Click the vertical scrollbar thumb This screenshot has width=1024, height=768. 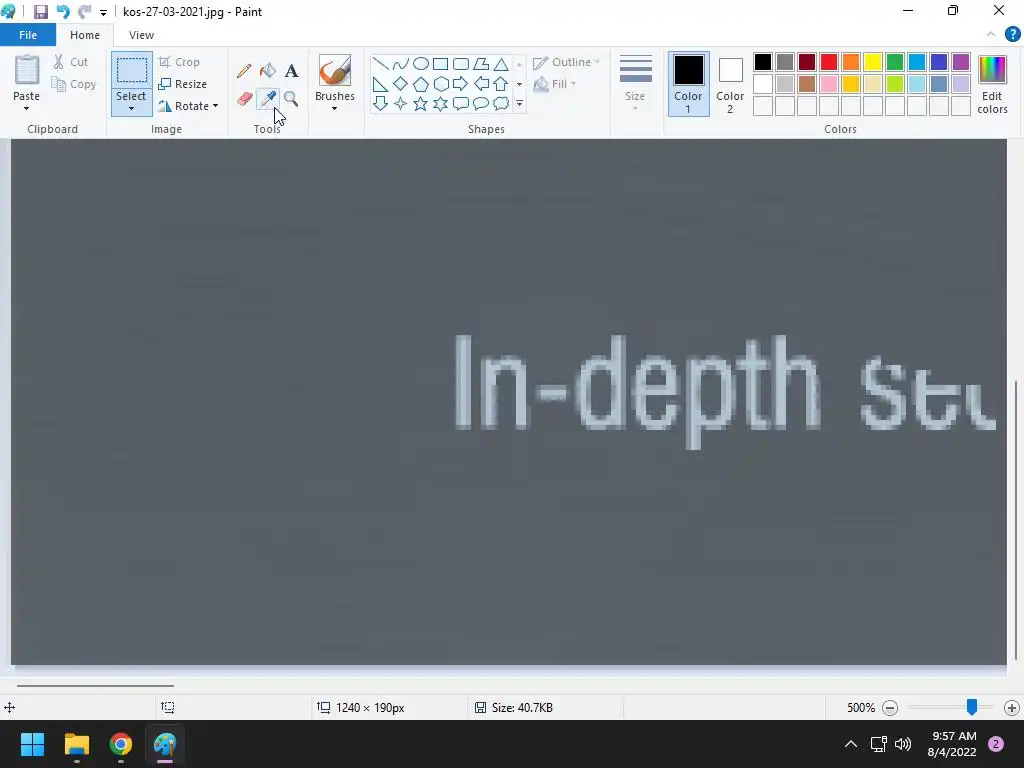1016,520
